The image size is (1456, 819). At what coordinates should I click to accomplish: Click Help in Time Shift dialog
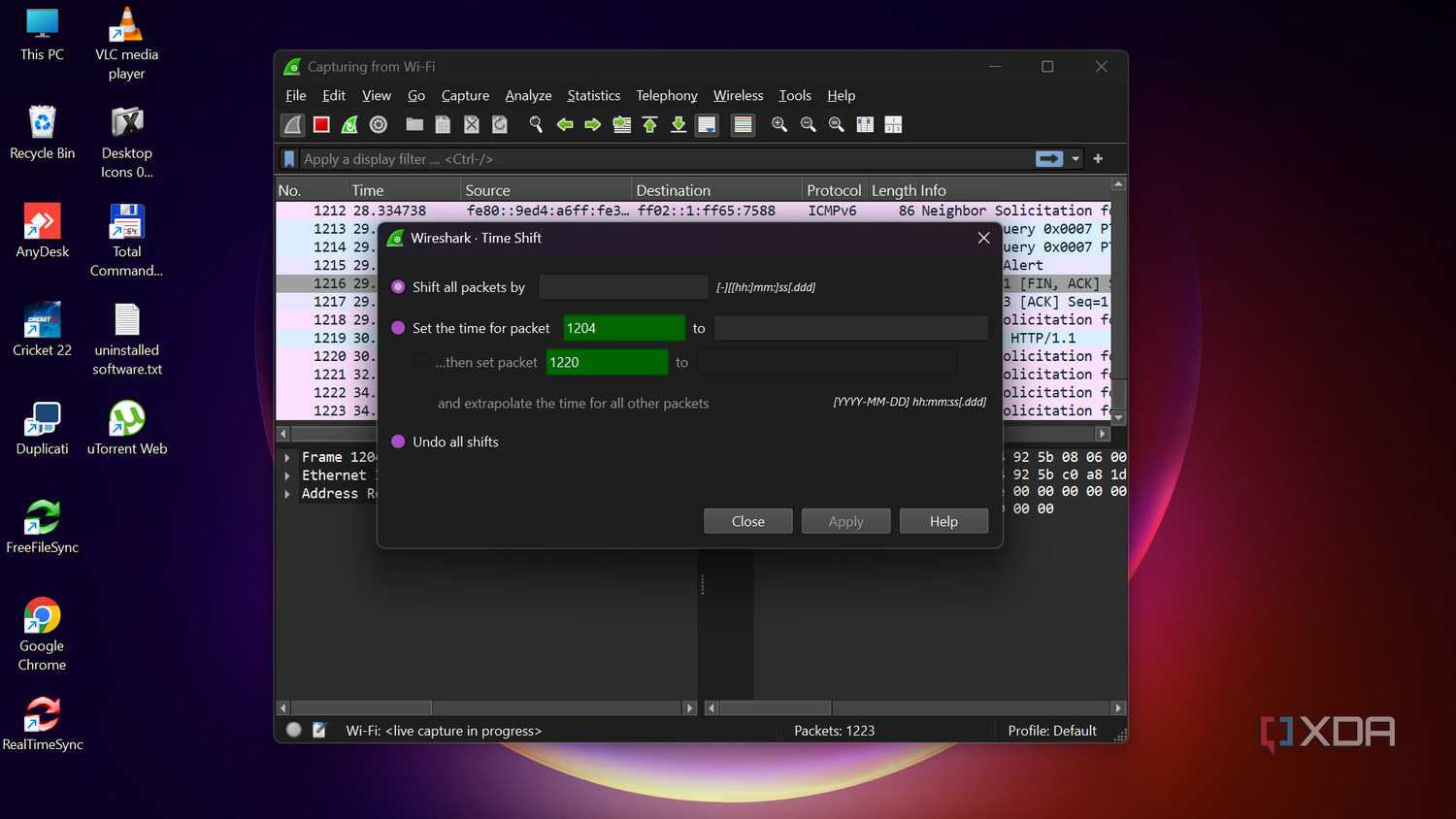[x=943, y=521]
